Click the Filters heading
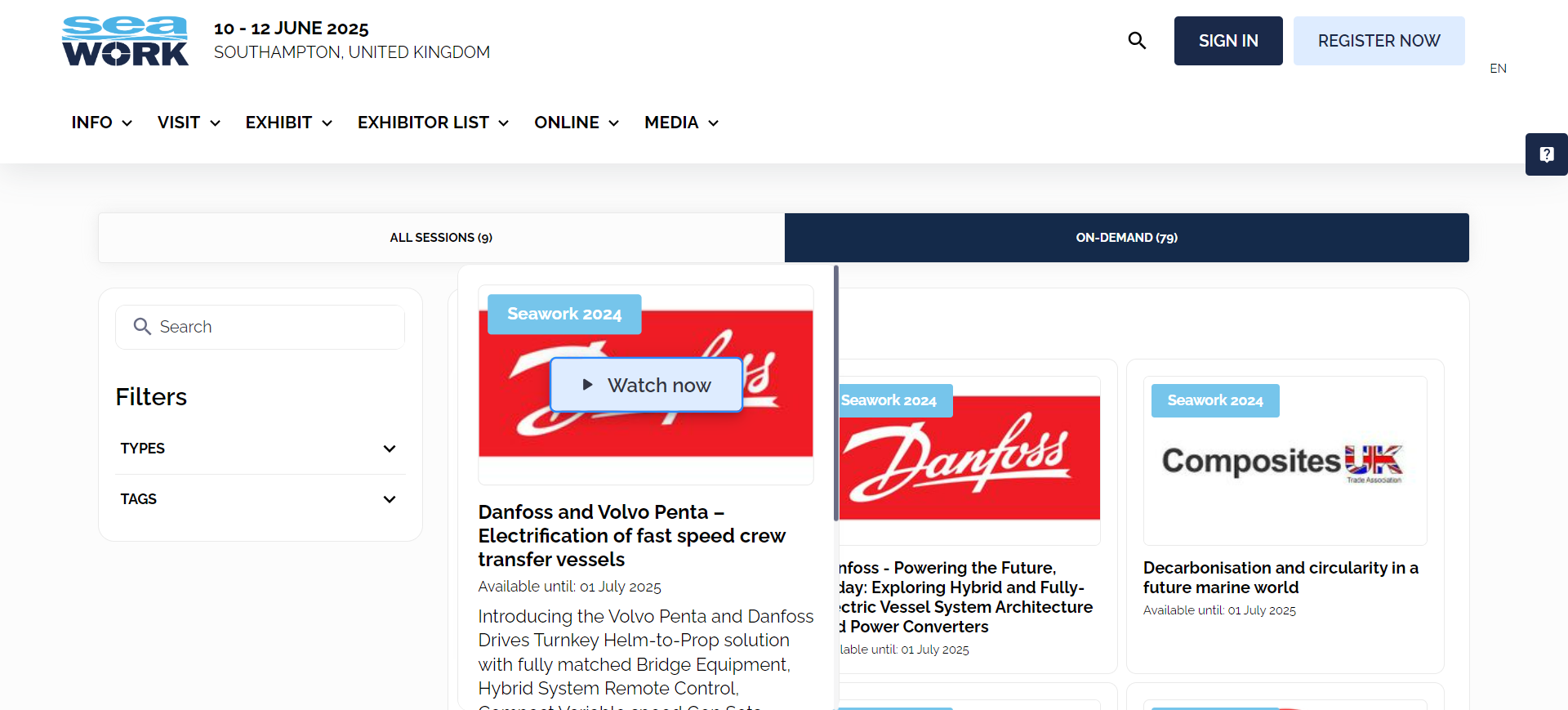This screenshot has height=710, width=1568. point(151,397)
